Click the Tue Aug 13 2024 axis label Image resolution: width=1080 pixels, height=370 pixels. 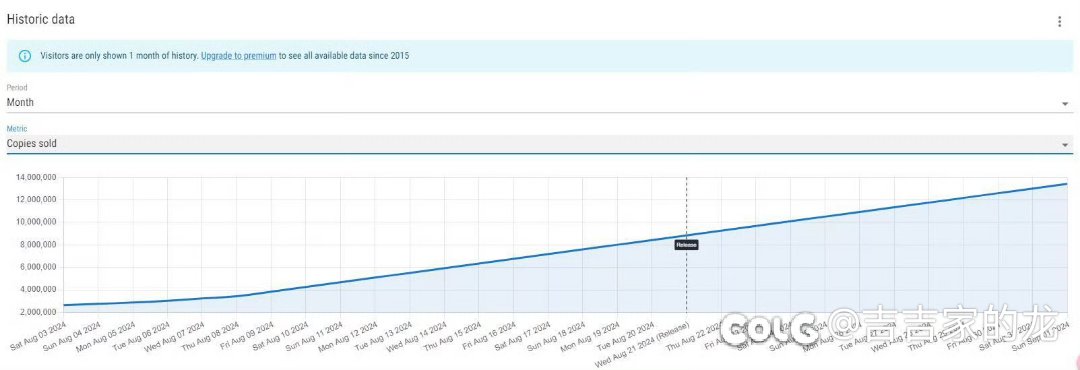[x=385, y=335]
